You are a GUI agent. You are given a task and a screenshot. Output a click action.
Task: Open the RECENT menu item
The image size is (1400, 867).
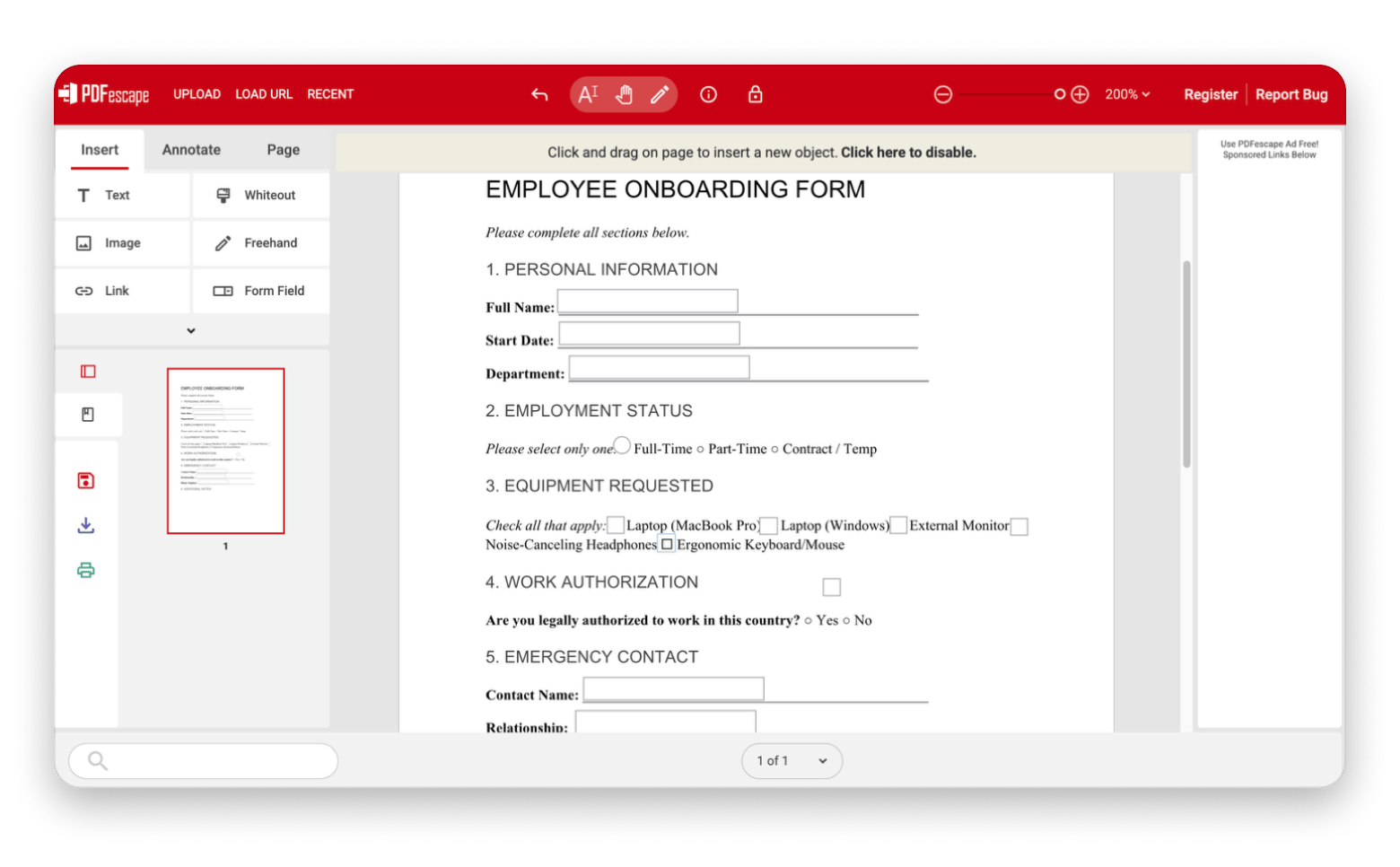330,94
